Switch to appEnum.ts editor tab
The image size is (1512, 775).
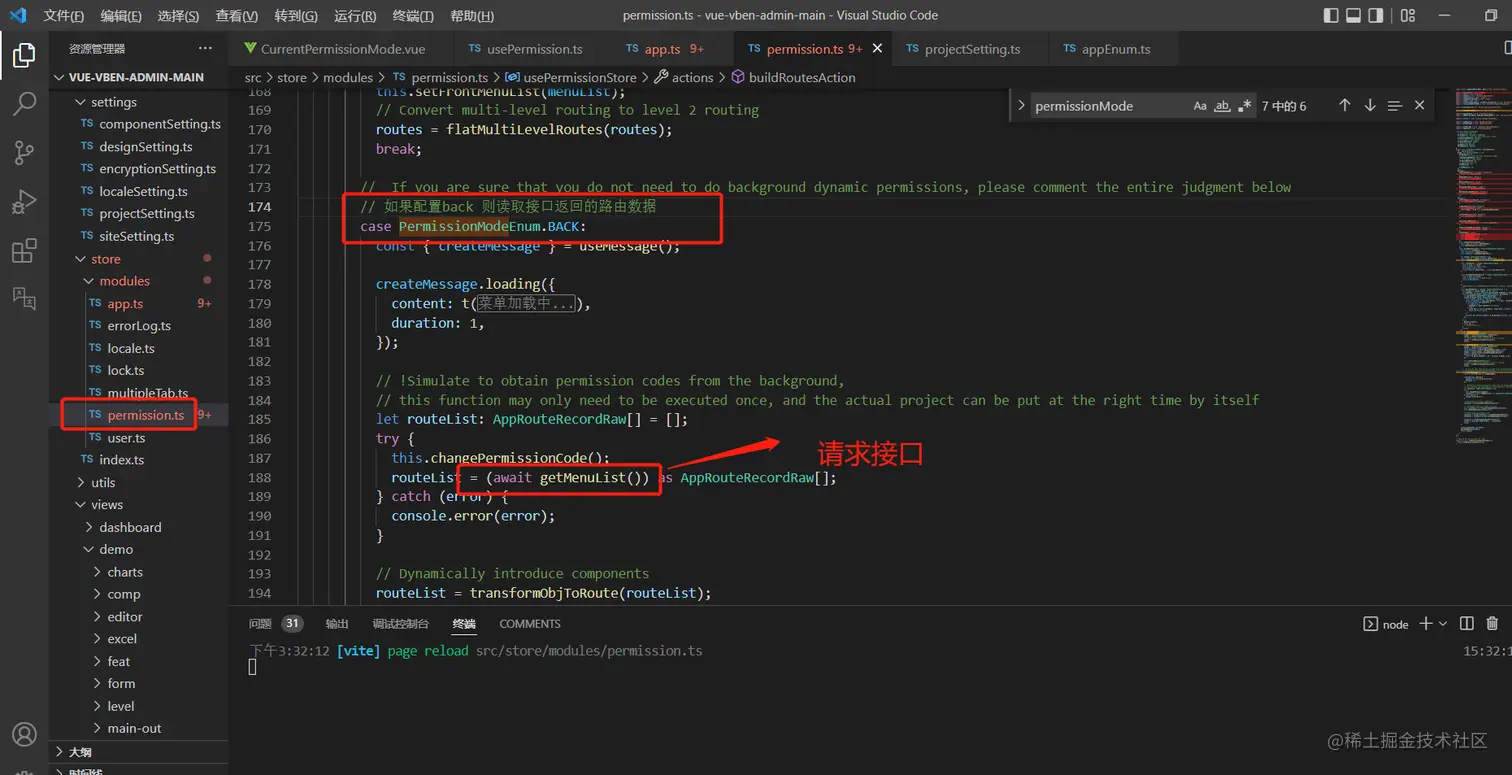tap(1114, 48)
